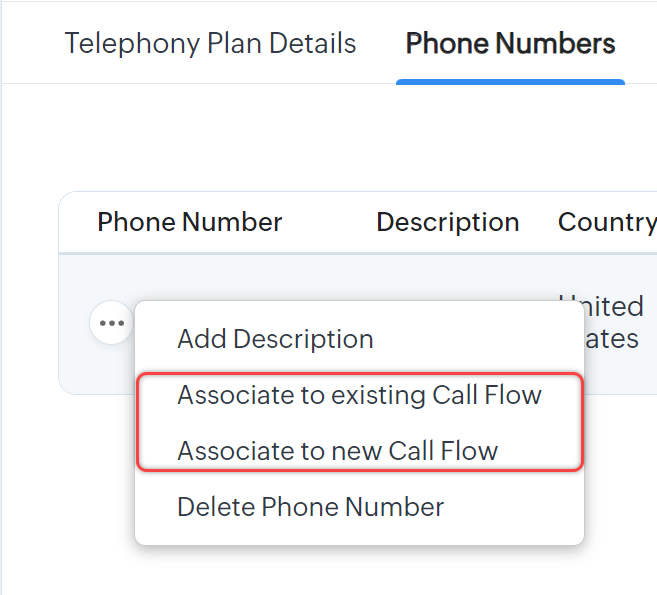Click the three-dot more options icon

pos(111,323)
